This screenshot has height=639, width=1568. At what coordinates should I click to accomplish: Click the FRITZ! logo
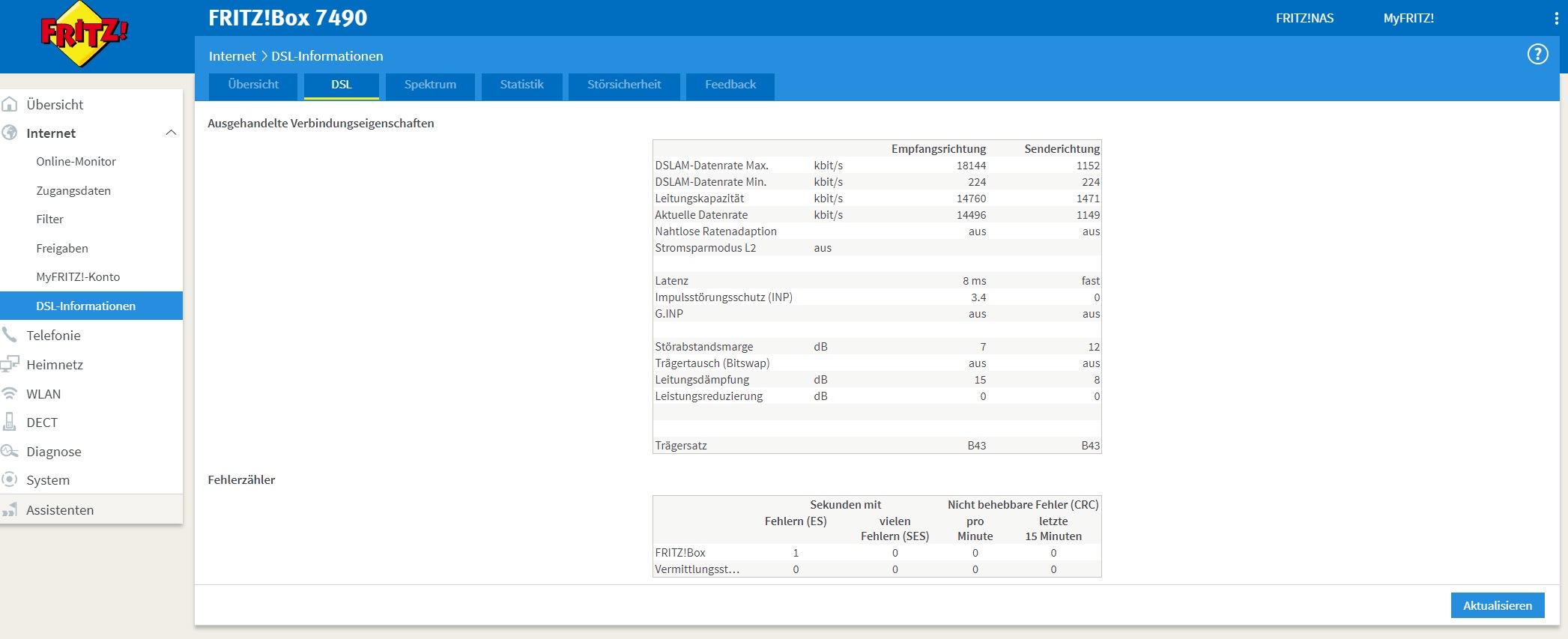[84, 34]
